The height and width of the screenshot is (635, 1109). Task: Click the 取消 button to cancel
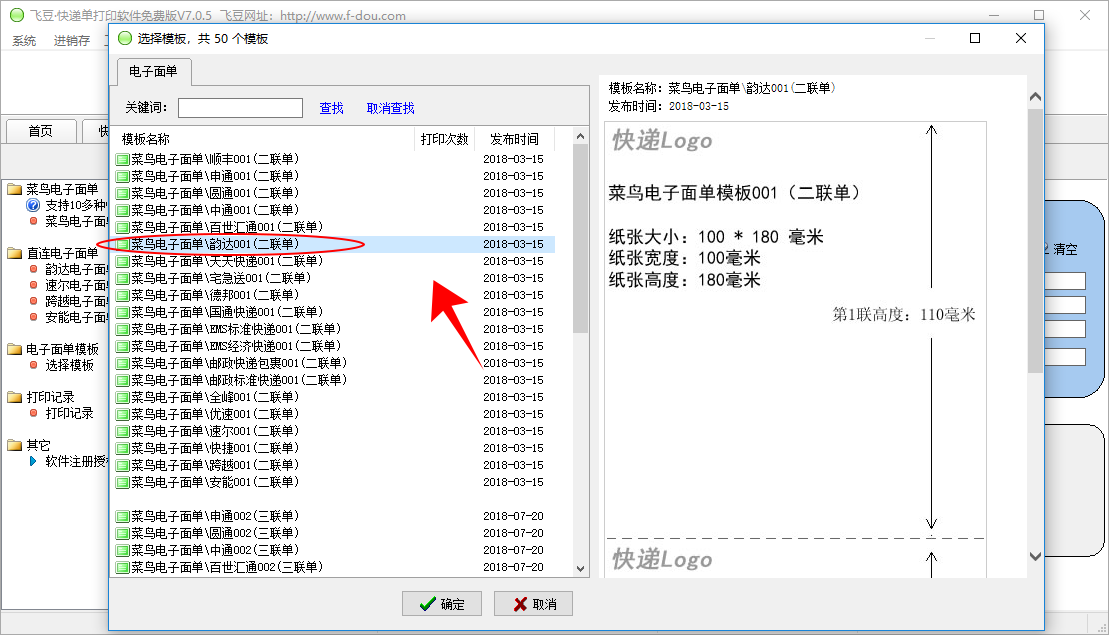click(533, 604)
